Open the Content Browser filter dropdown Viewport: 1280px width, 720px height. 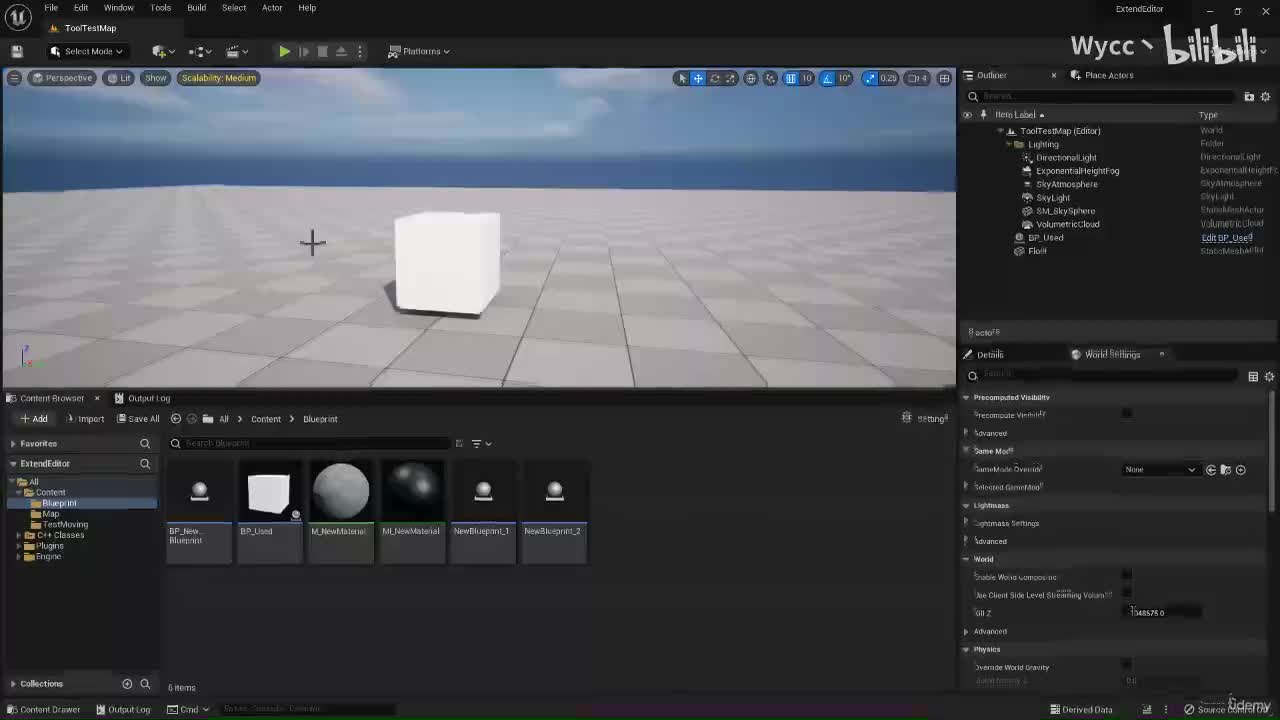click(481, 443)
